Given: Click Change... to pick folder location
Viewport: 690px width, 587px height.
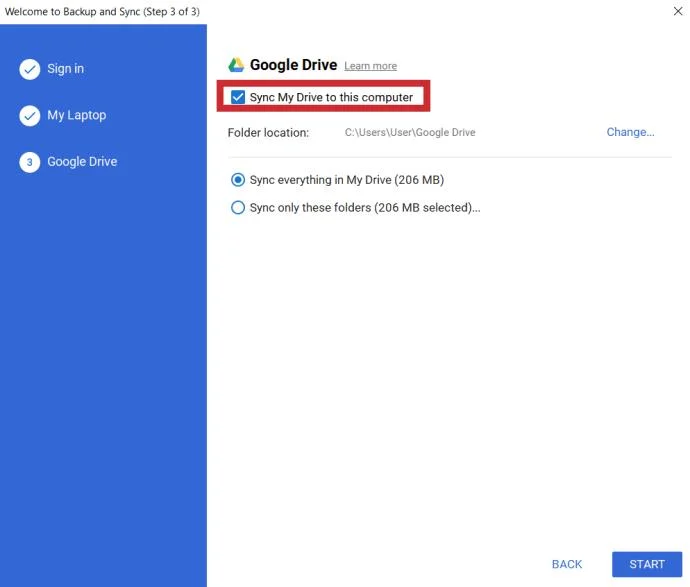Looking at the screenshot, I should pyautogui.click(x=630, y=132).
